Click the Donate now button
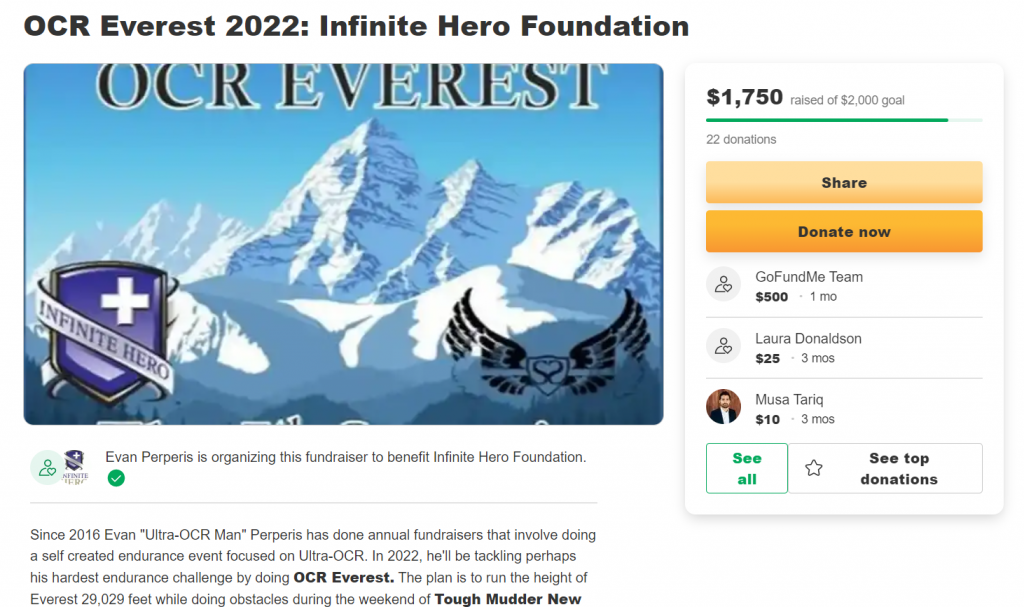Image resolution: width=1024 pixels, height=607 pixels. point(843,231)
